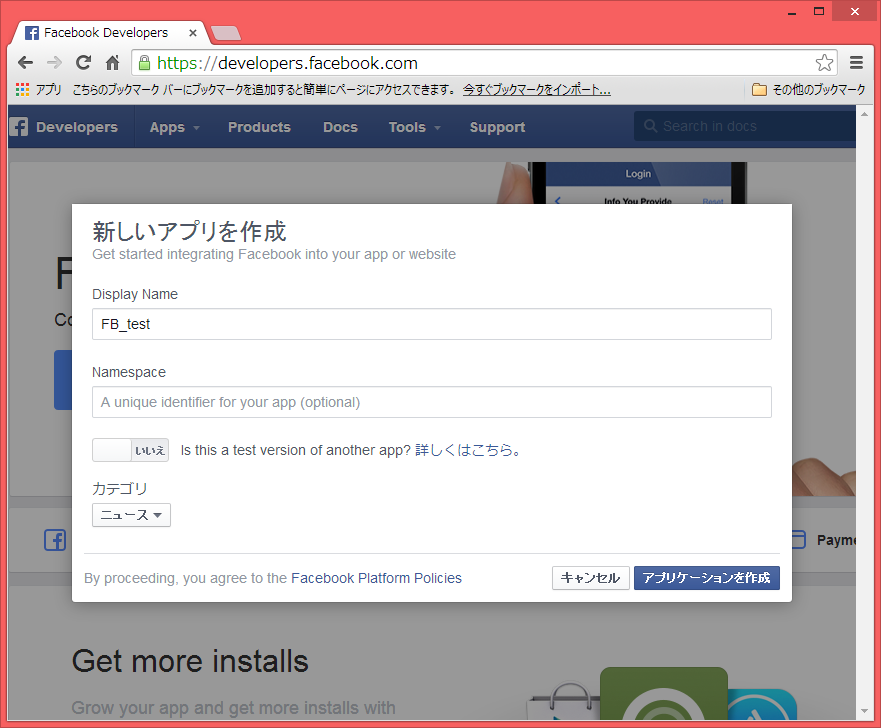Open a new browser tab
Image resolution: width=881 pixels, height=728 pixels.
click(x=226, y=33)
